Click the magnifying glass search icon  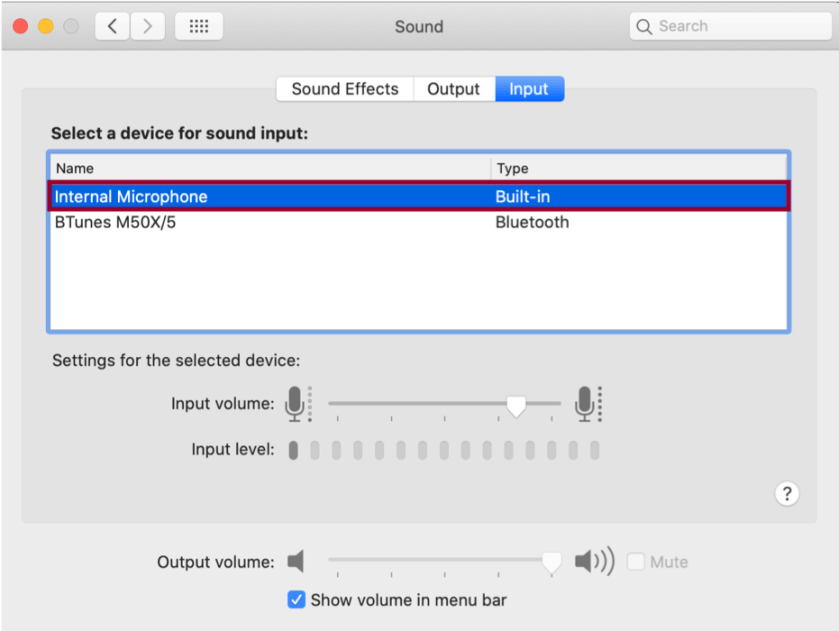[645, 26]
